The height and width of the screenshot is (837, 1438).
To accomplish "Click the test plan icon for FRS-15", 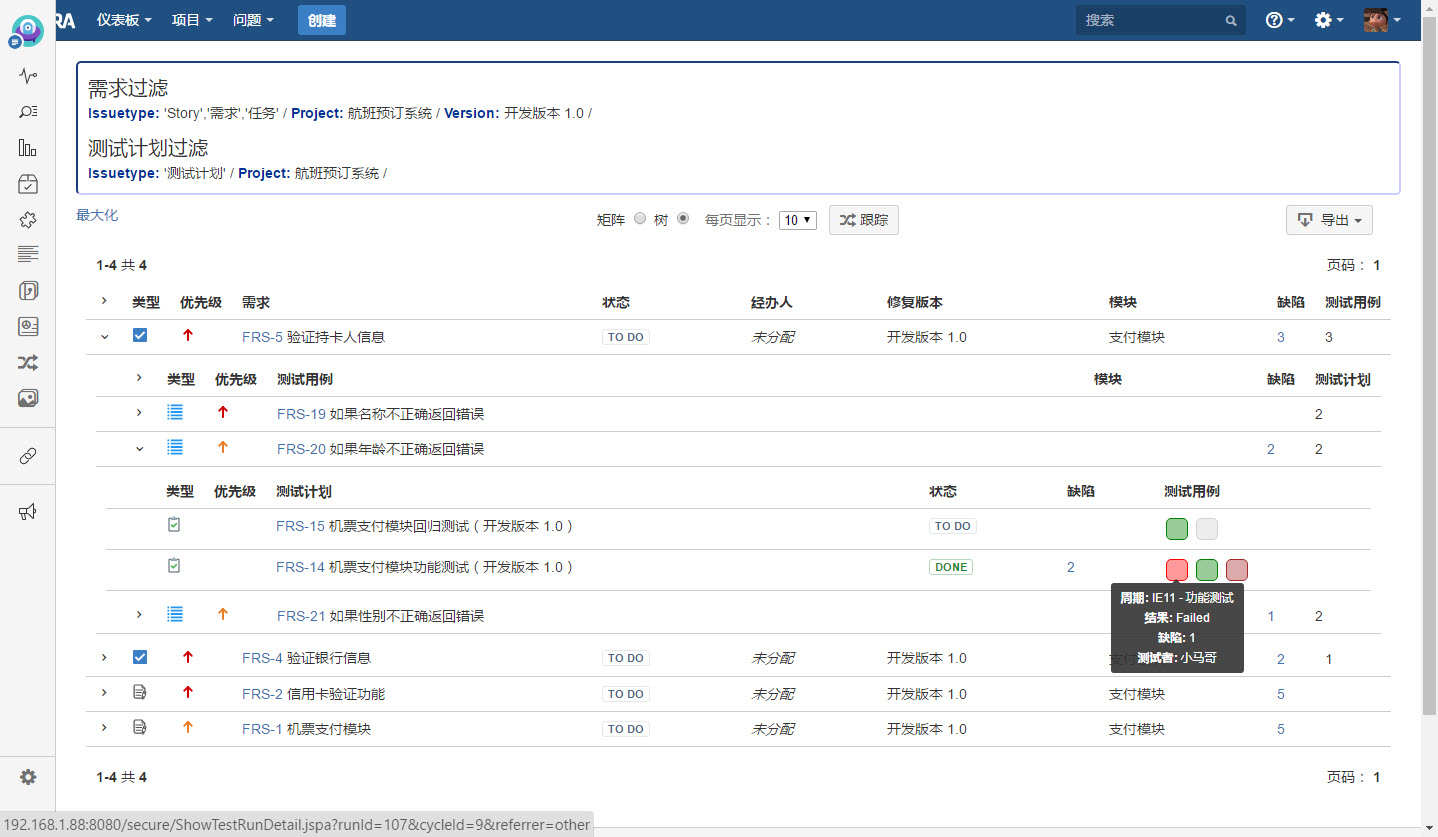I will coord(174,524).
